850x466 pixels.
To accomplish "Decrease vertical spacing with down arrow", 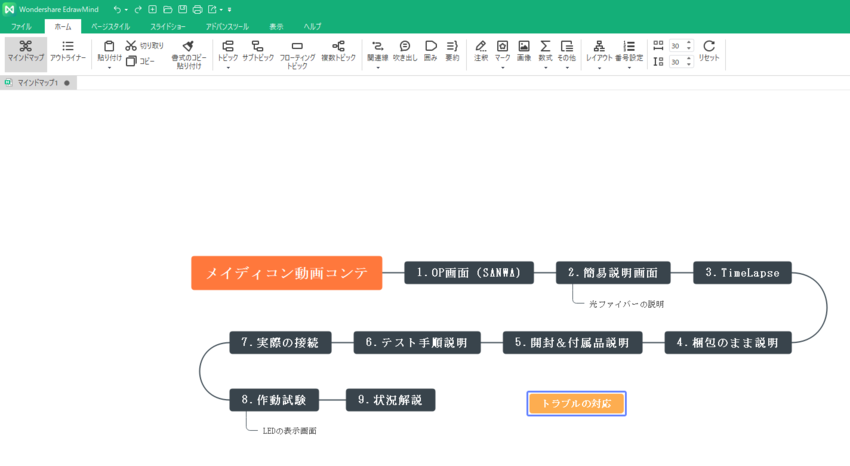I will point(689,65).
